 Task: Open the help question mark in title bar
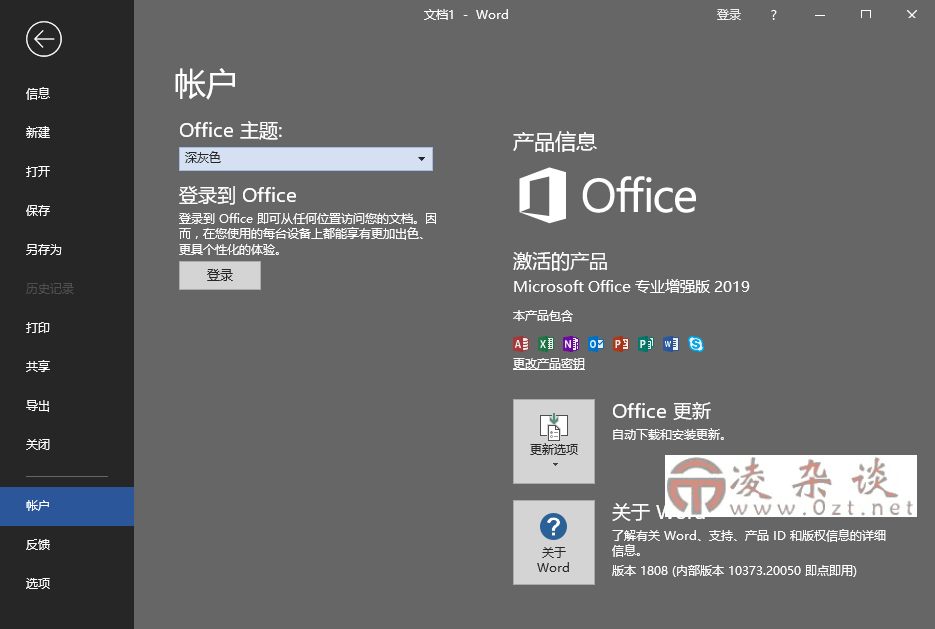click(773, 15)
